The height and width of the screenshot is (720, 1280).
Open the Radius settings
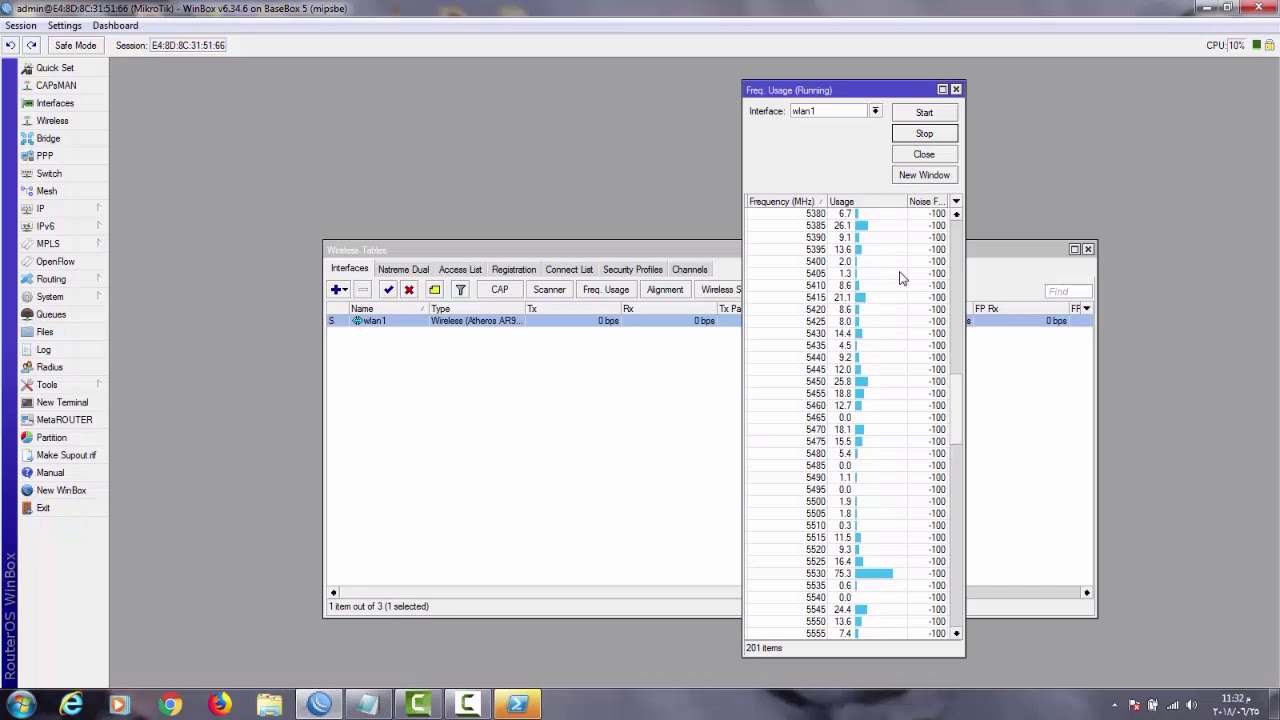click(x=49, y=367)
